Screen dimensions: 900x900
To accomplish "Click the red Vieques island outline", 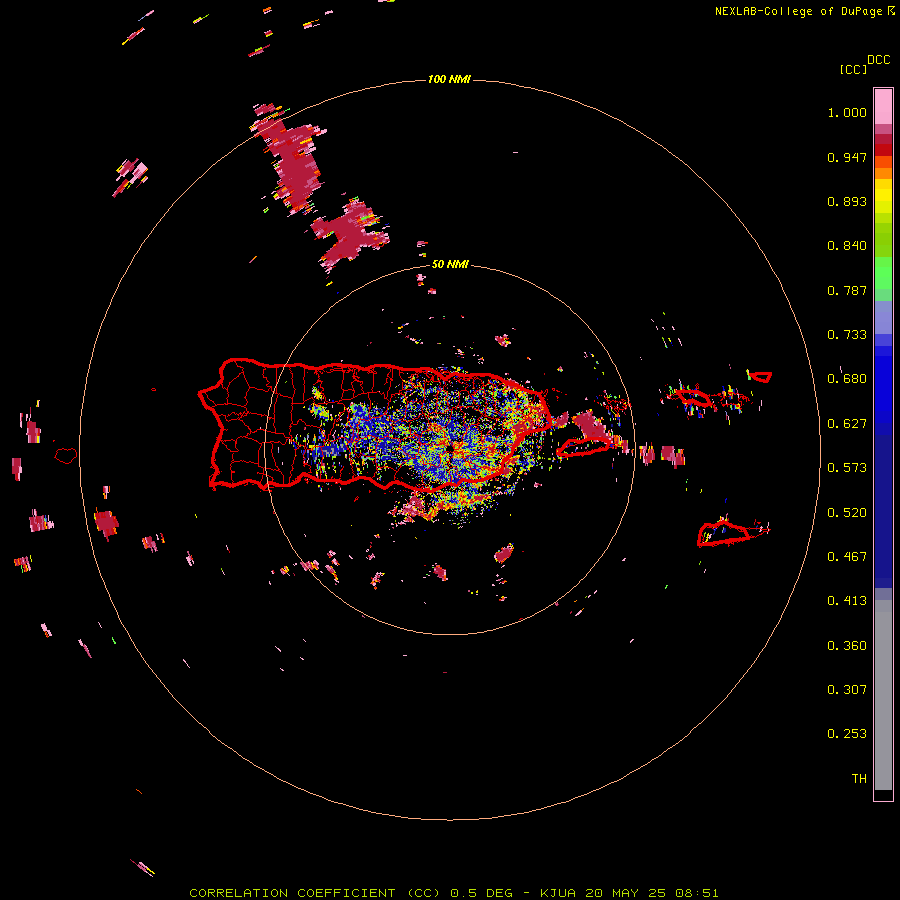I will 584,447.
